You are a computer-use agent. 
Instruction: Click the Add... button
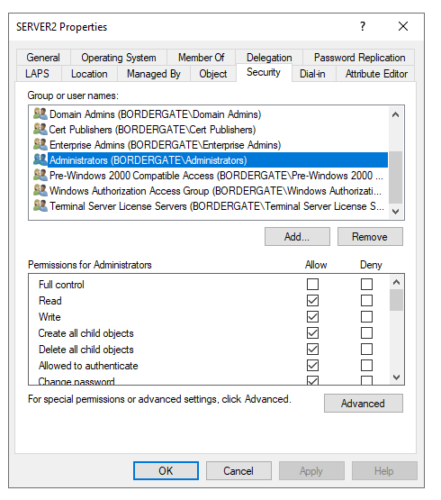(x=297, y=237)
